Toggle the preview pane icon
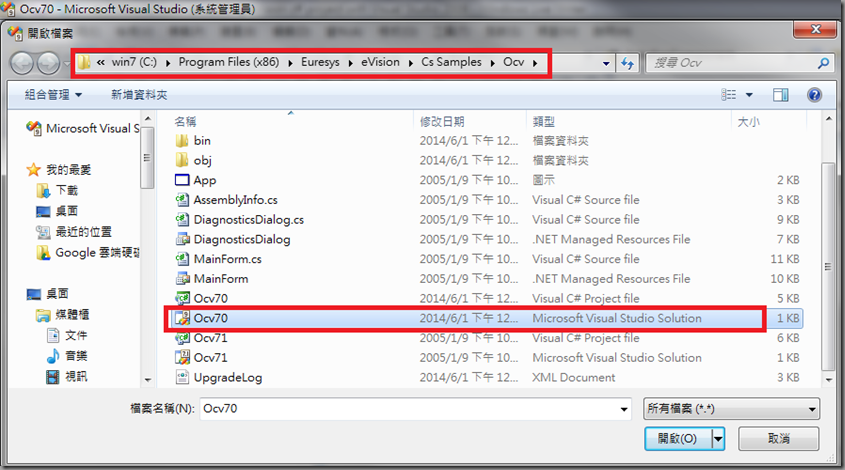 tap(780, 95)
